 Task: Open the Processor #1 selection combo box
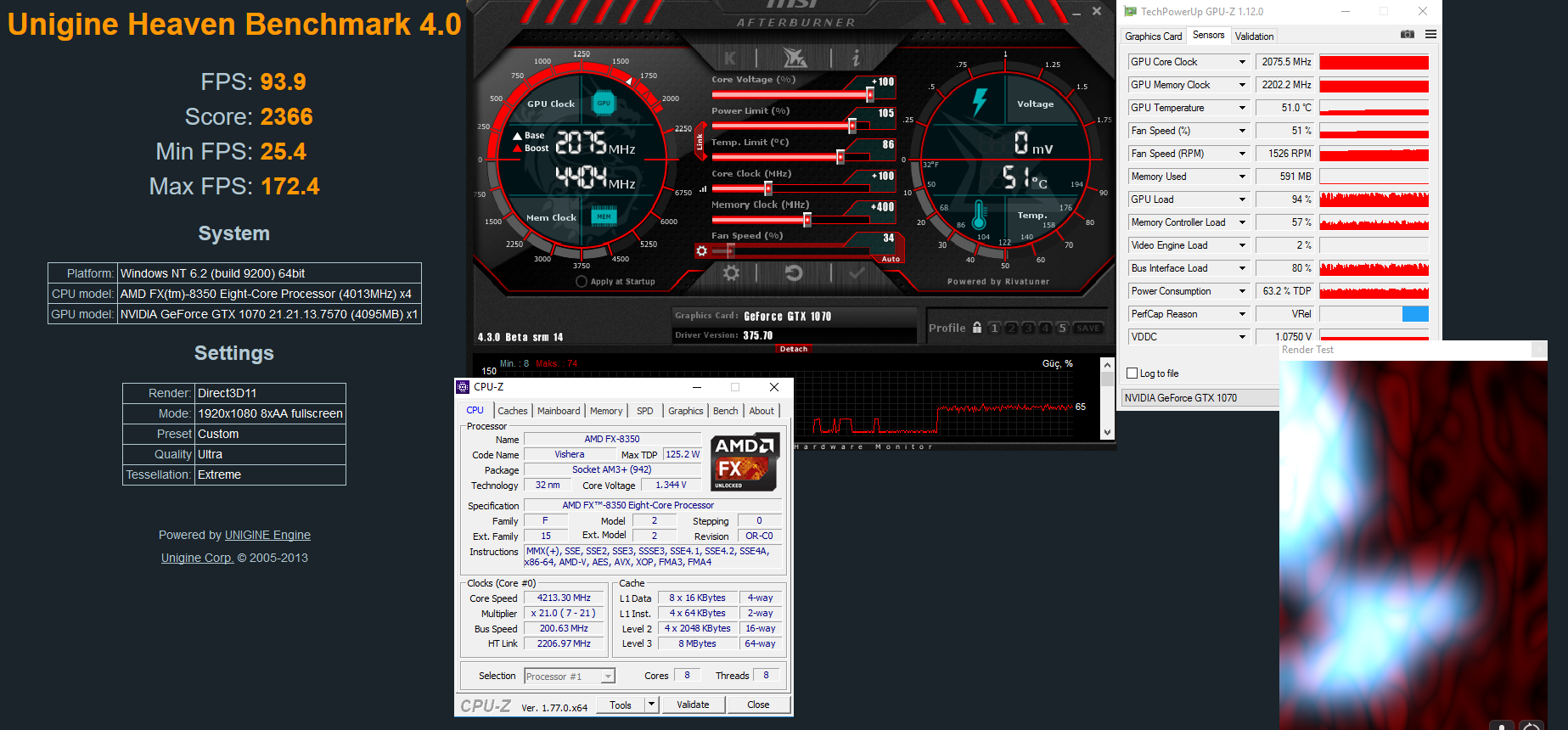click(x=569, y=677)
